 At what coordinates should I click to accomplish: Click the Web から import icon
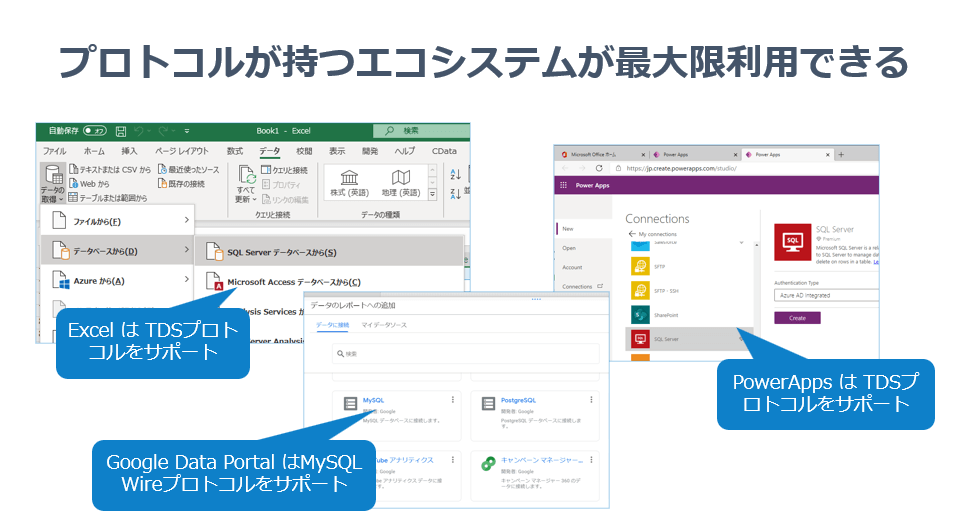(73, 184)
